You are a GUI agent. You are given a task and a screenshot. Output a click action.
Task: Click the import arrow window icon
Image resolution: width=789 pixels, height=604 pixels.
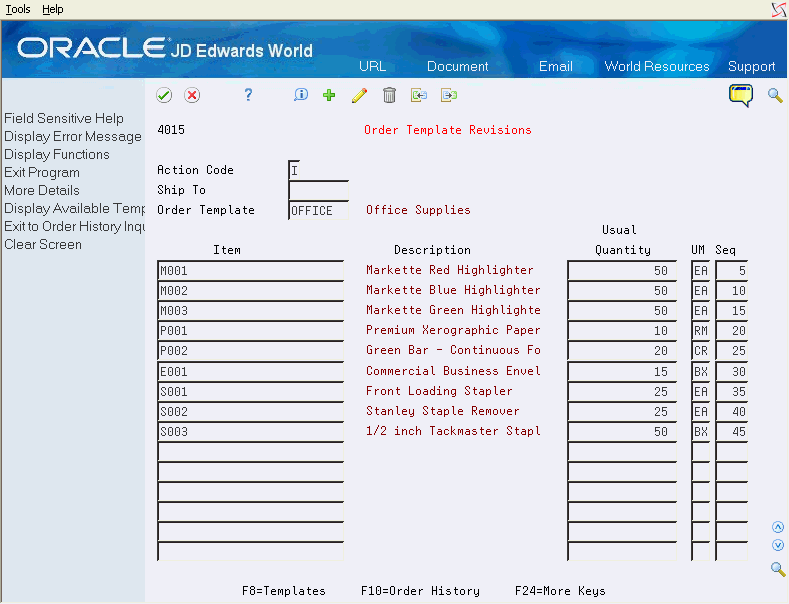(419, 95)
